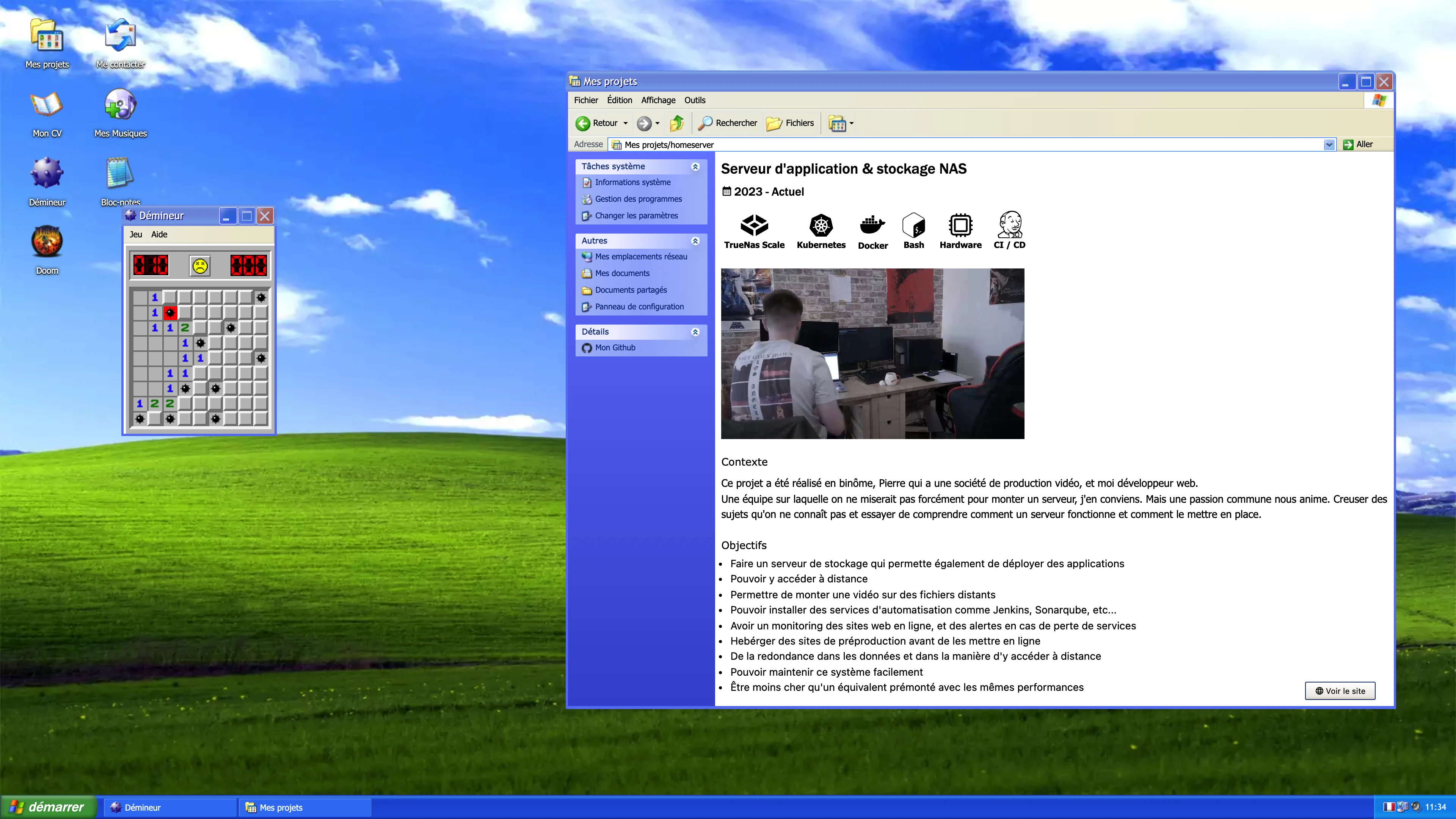Click the Minesweeper smiley face button
The height and width of the screenshot is (819, 1456).
click(199, 266)
